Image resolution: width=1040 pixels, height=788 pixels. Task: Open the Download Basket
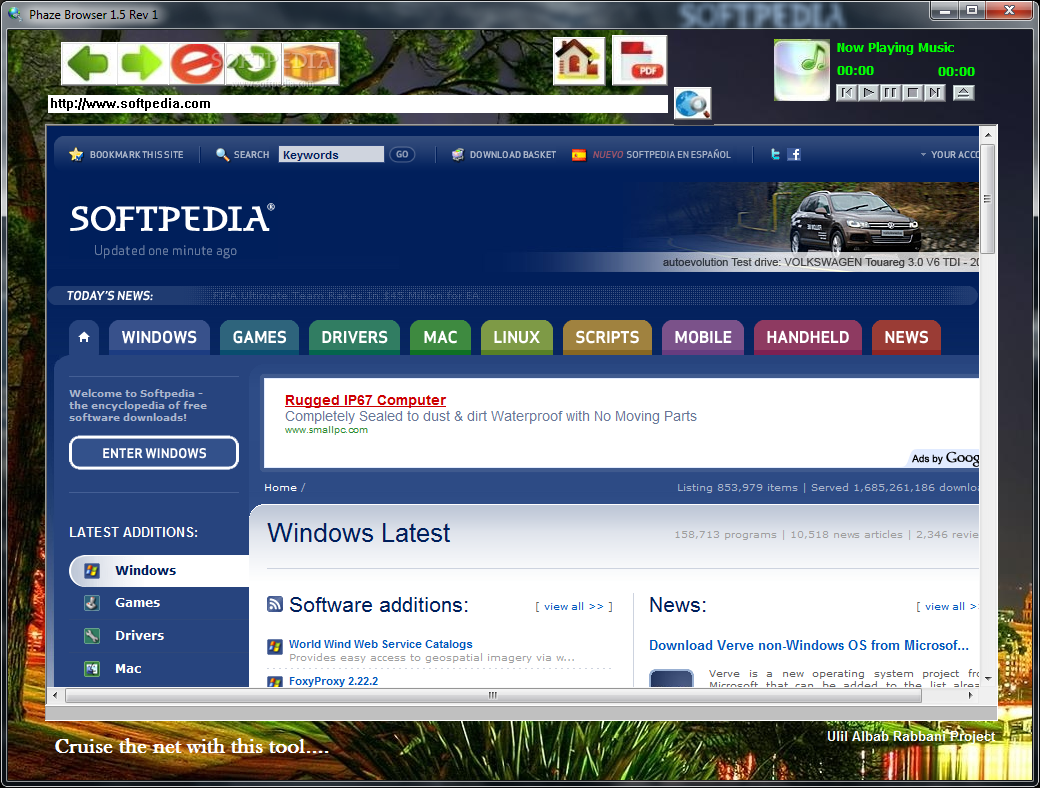point(504,155)
